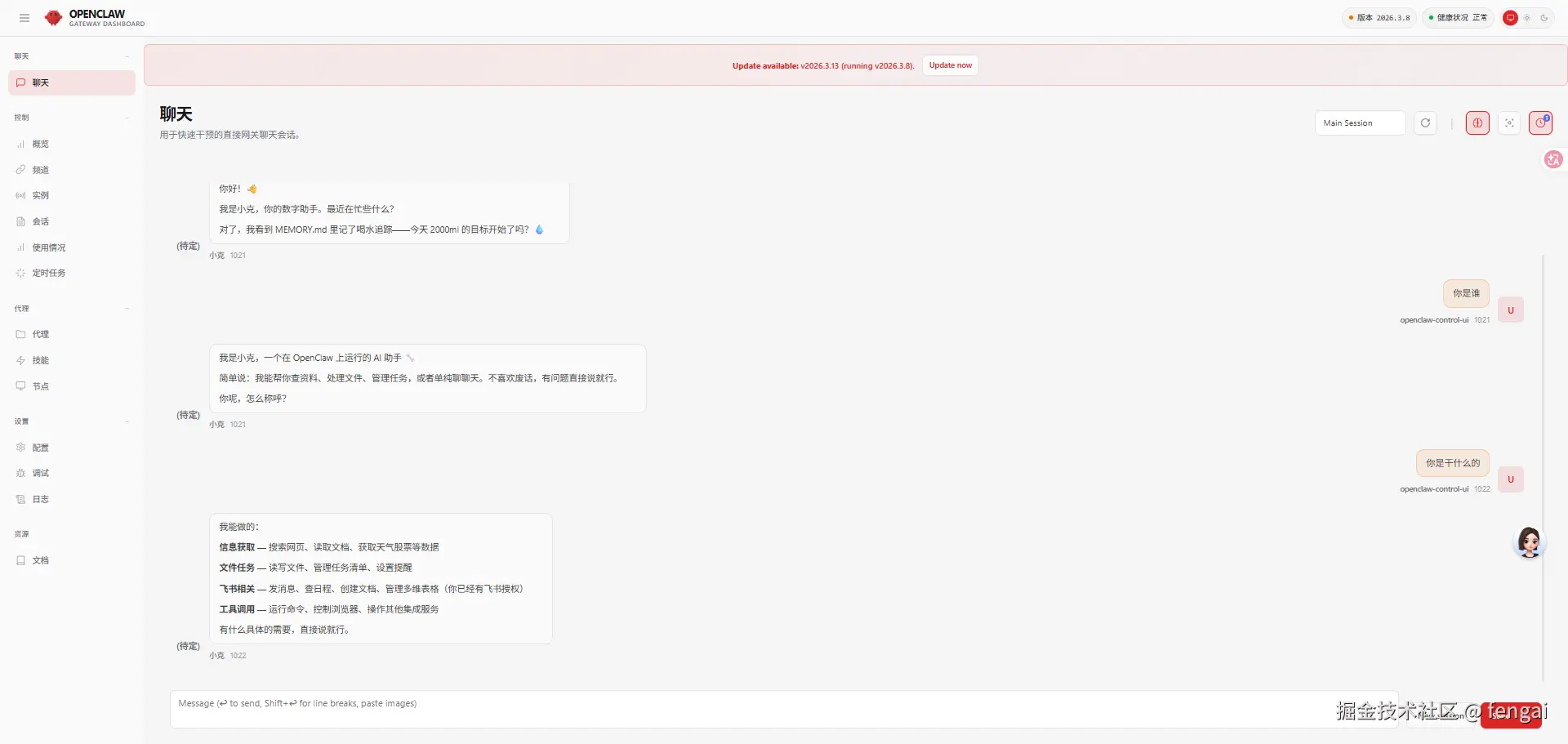Toggle the clock button with badge 1
Viewport: 1568px width, 744px height.
[1540, 123]
